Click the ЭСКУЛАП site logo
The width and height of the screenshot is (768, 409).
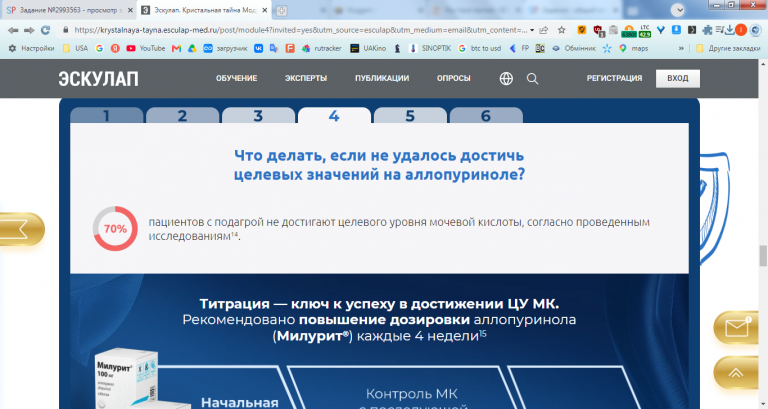pos(98,79)
